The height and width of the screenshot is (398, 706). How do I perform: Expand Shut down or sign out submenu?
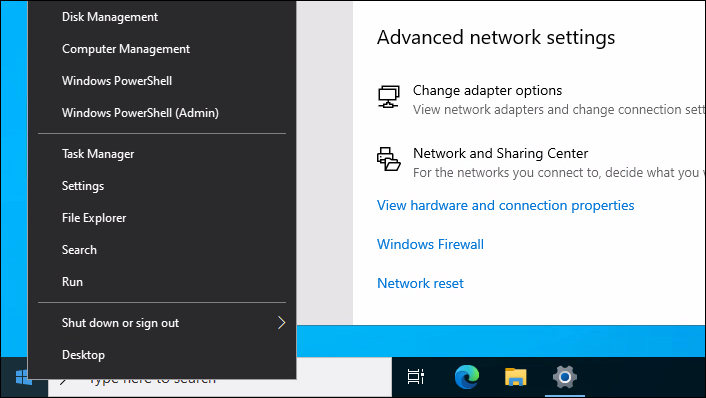[x=162, y=323]
